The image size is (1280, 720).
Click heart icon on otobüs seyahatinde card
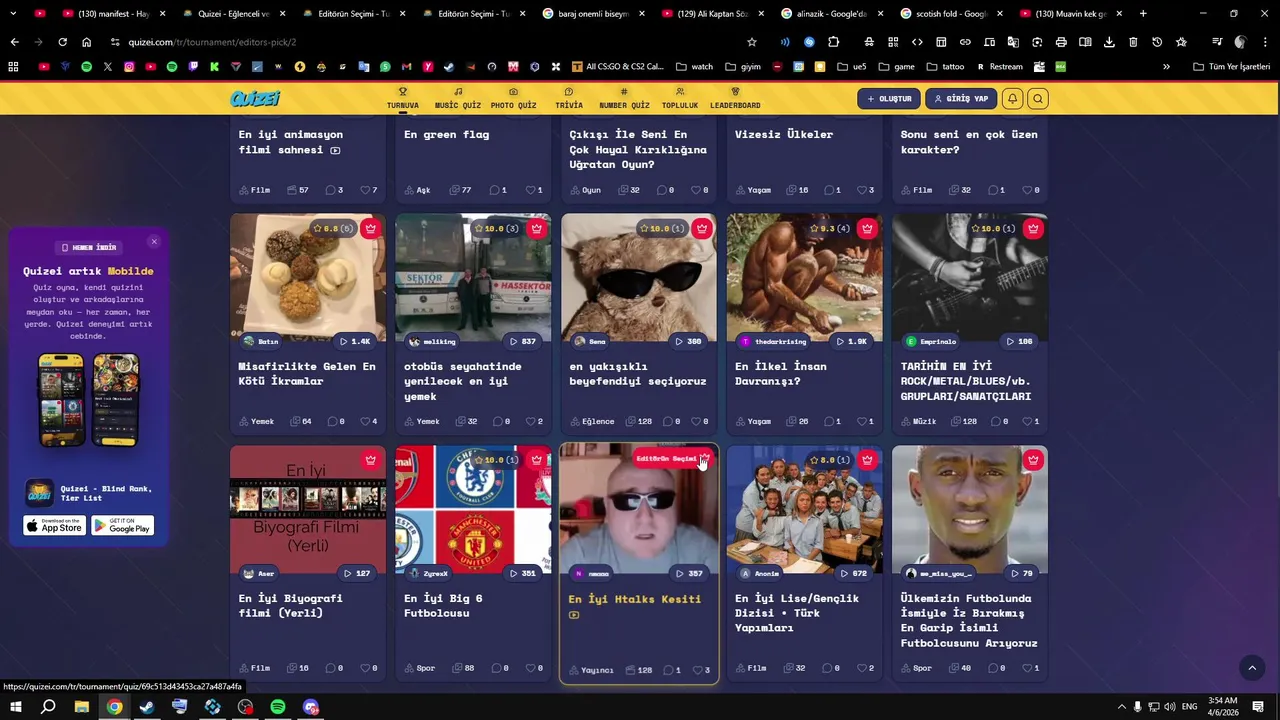[531, 421]
